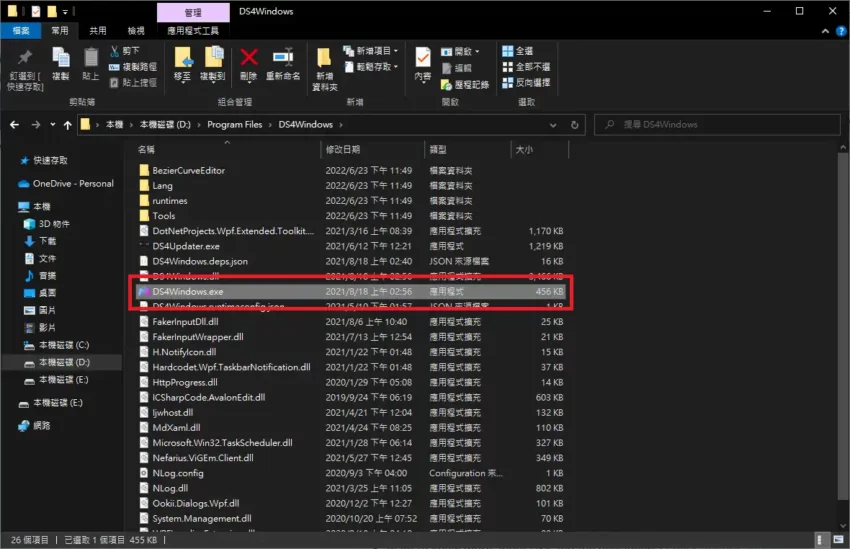Switch to the large icons view in the status bar
850x549 pixels.
838,539
